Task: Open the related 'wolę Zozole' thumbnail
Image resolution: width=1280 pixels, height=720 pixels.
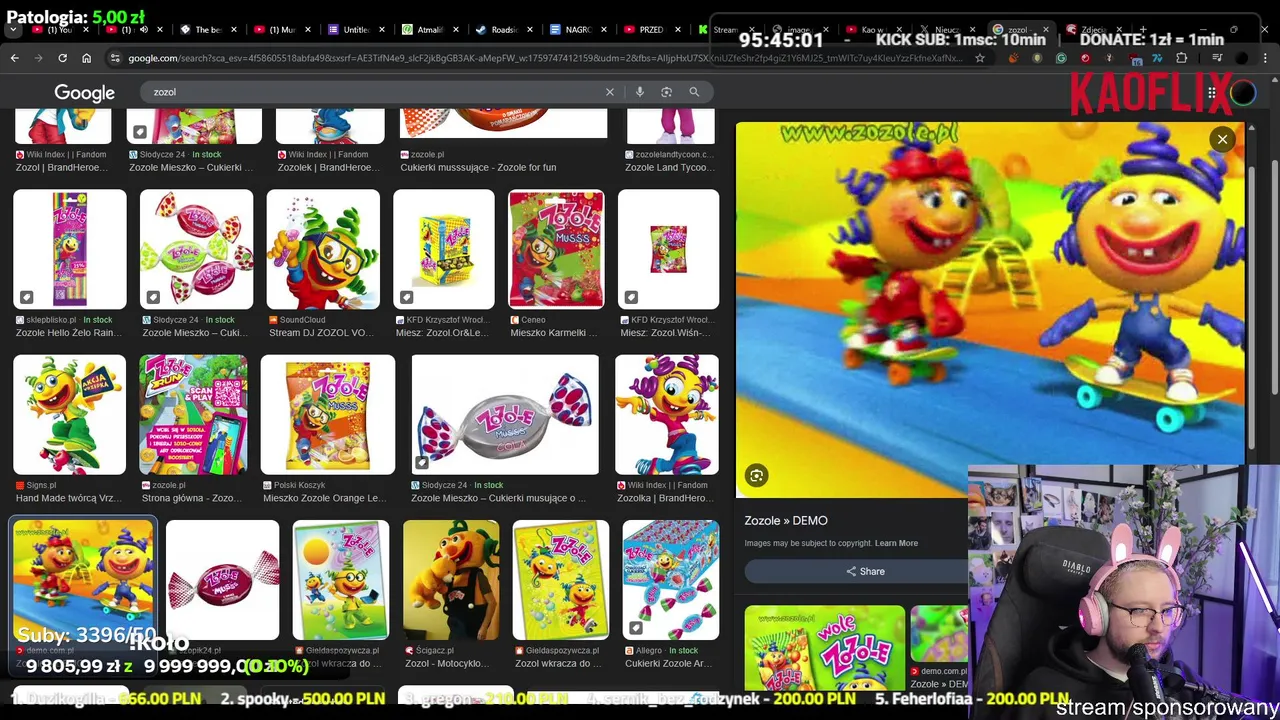Action: click(824, 648)
